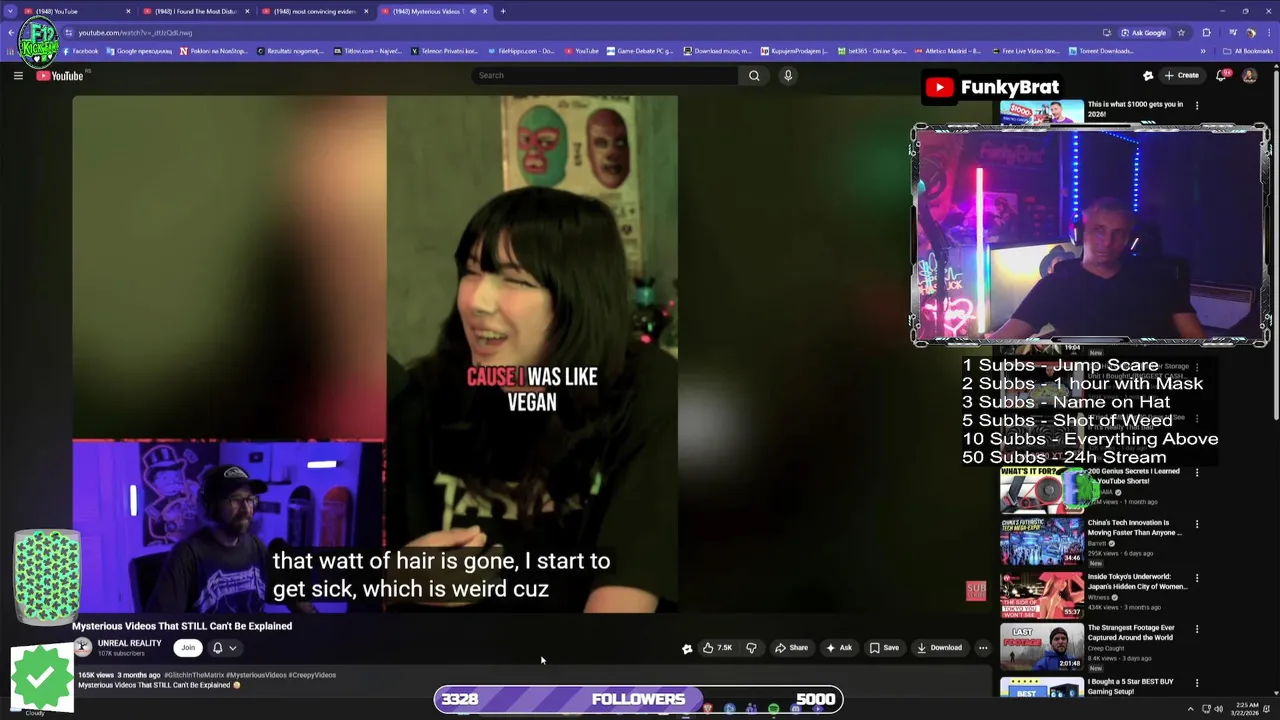Open options for 'This is what $1000 gets you' video
Image resolution: width=1280 pixels, height=720 pixels.
(x=1197, y=105)
